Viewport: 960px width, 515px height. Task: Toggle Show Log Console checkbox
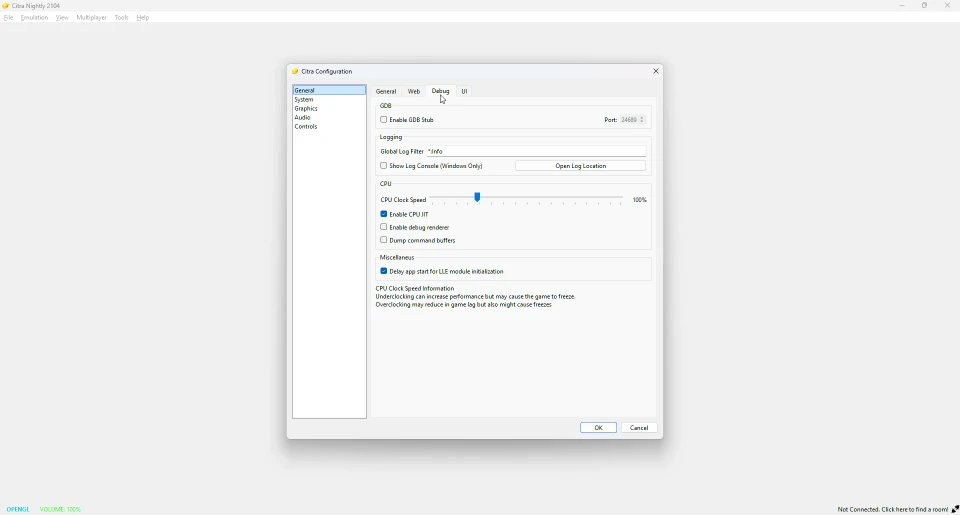pos(384,166)
